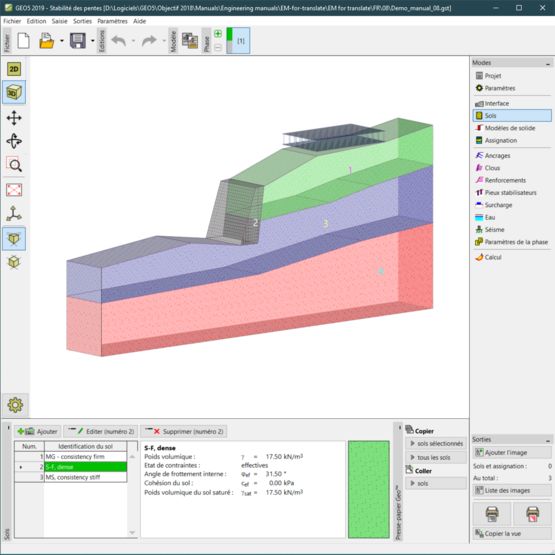Select soil row MS, consistency stiff
The image size is (555, 555).
70,477
